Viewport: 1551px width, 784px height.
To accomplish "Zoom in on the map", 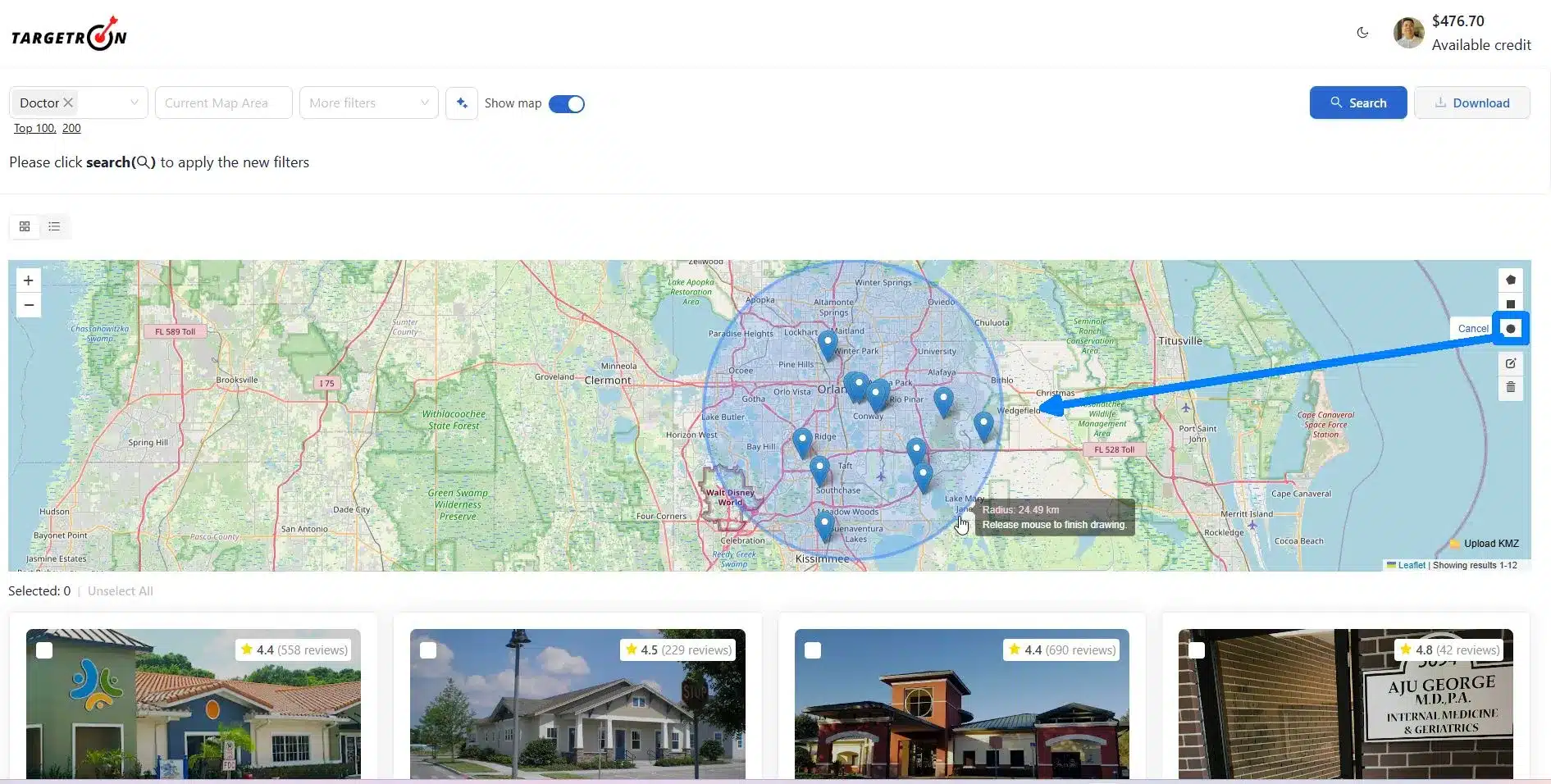I will 29,280.
